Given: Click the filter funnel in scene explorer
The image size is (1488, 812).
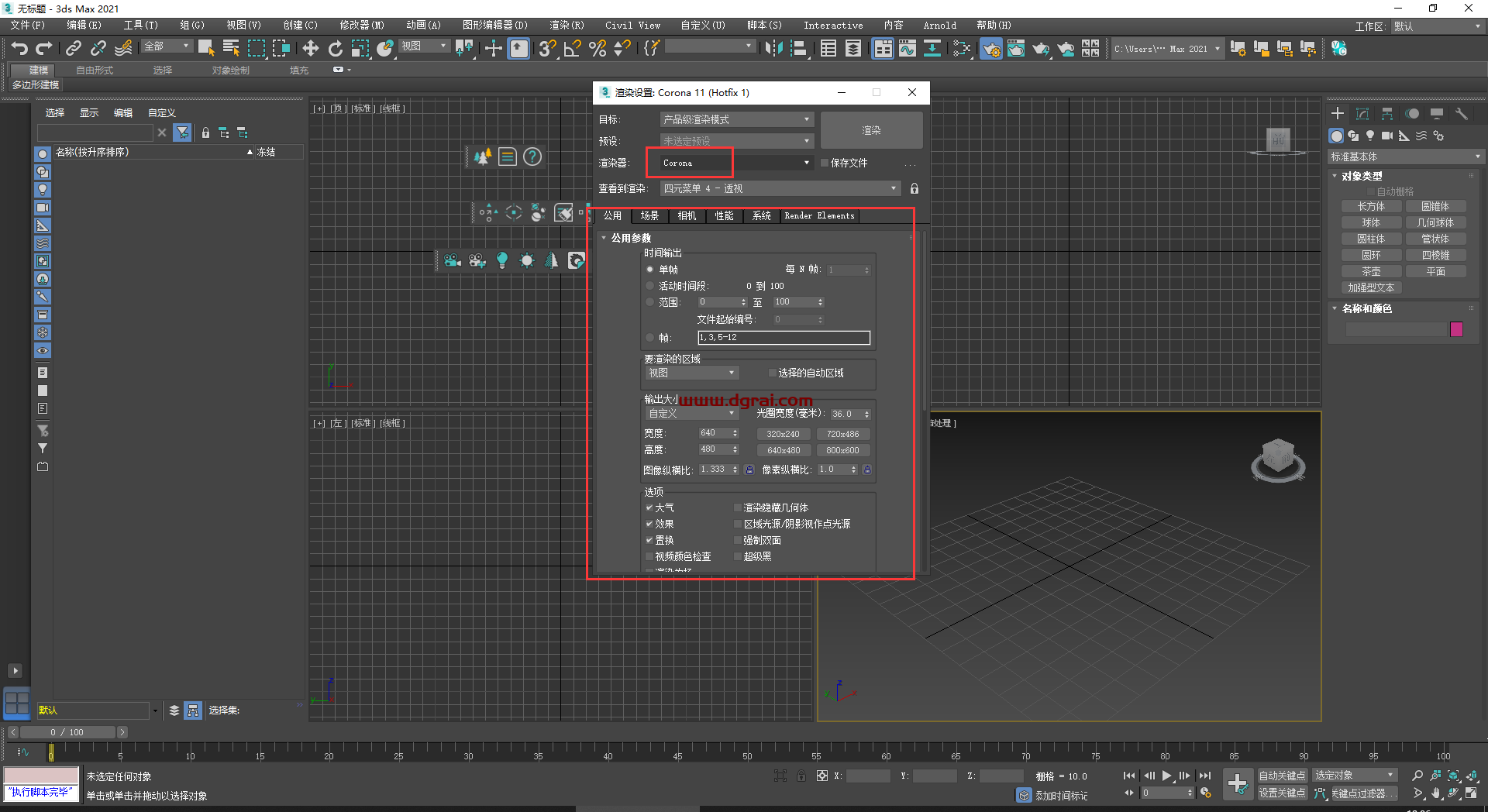Looking at the screenshot, I should tap(182, 132).
